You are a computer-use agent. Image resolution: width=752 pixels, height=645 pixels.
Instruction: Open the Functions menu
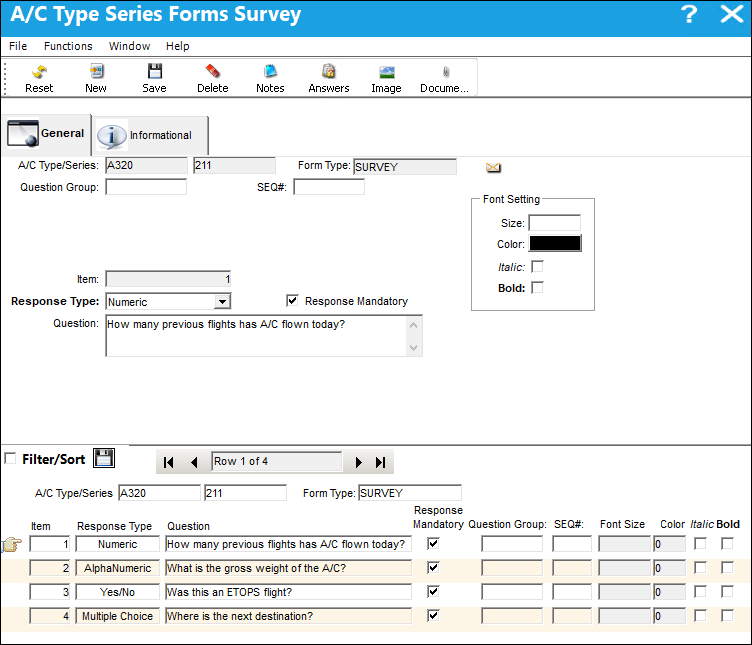click(68, 46)
